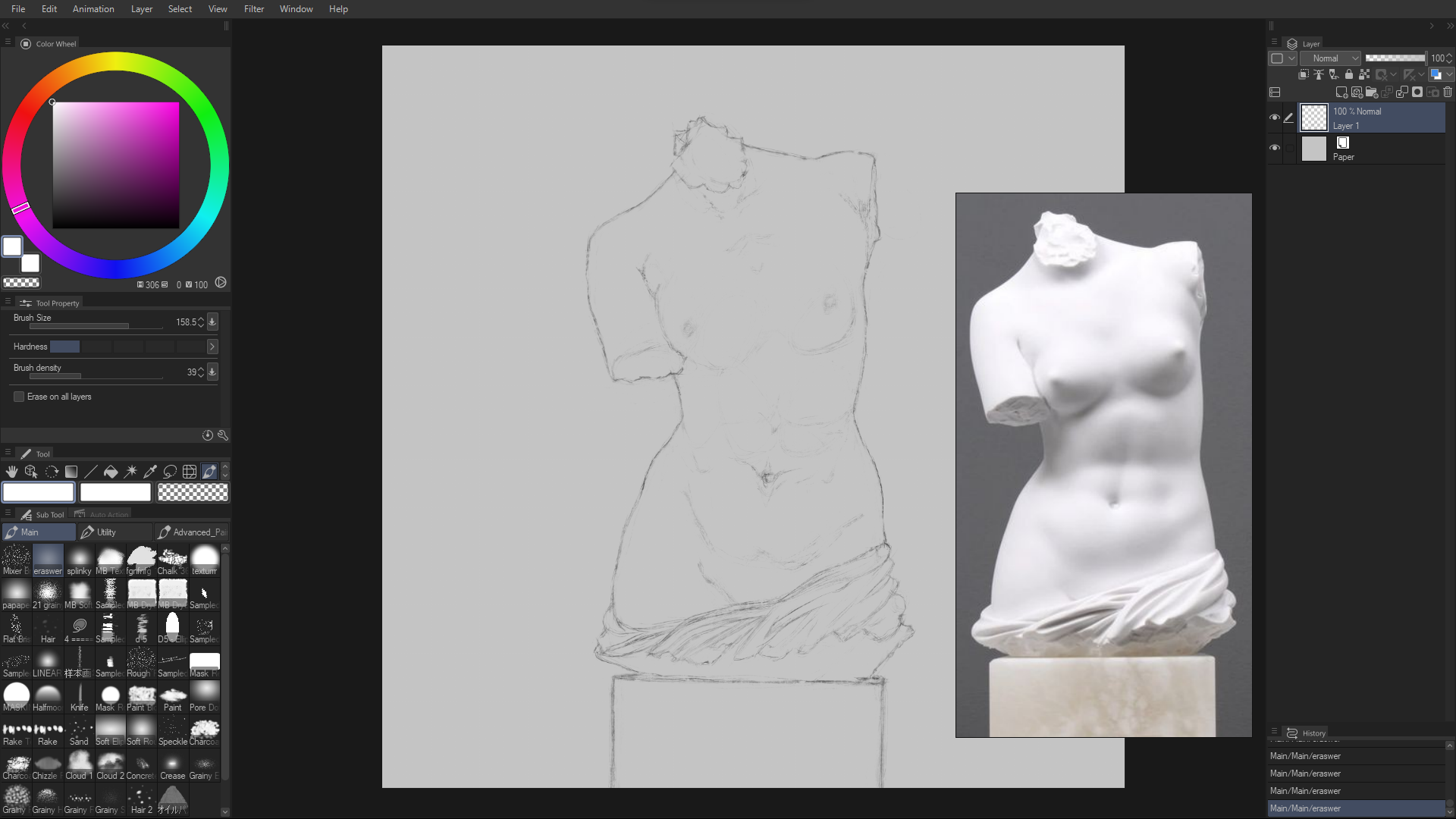The image size is (1456, 819).
Task: Create a new layer folder
Action: click(1371, 93)
